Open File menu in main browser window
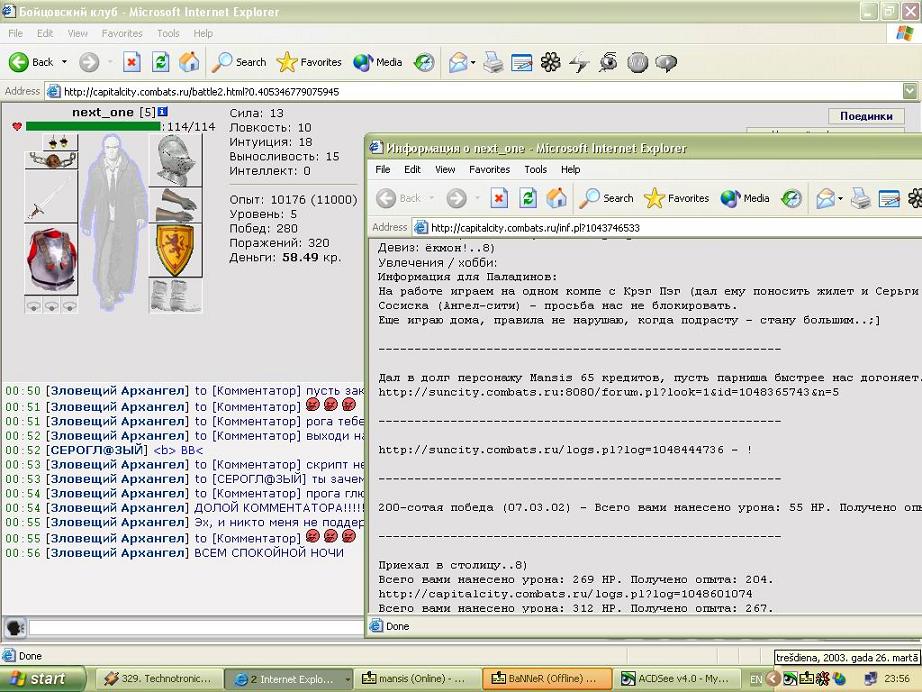The height and width of the screenshot is (692, 922). [x=16, y=34]
